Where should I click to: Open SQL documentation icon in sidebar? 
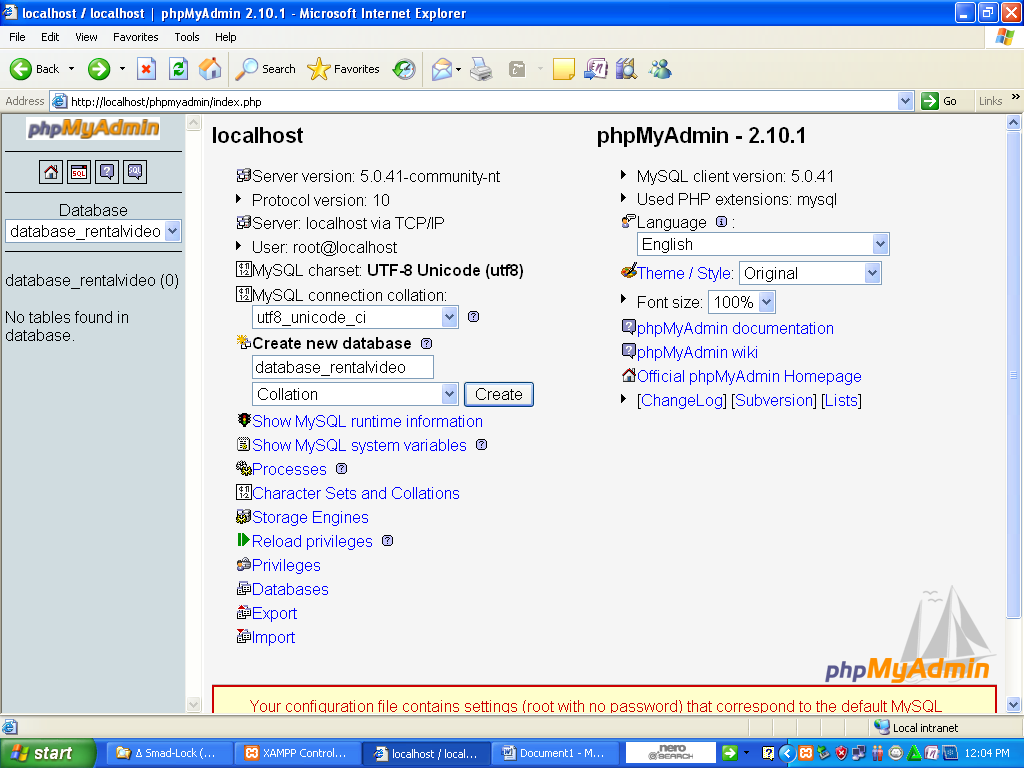[x=135, y=172]
